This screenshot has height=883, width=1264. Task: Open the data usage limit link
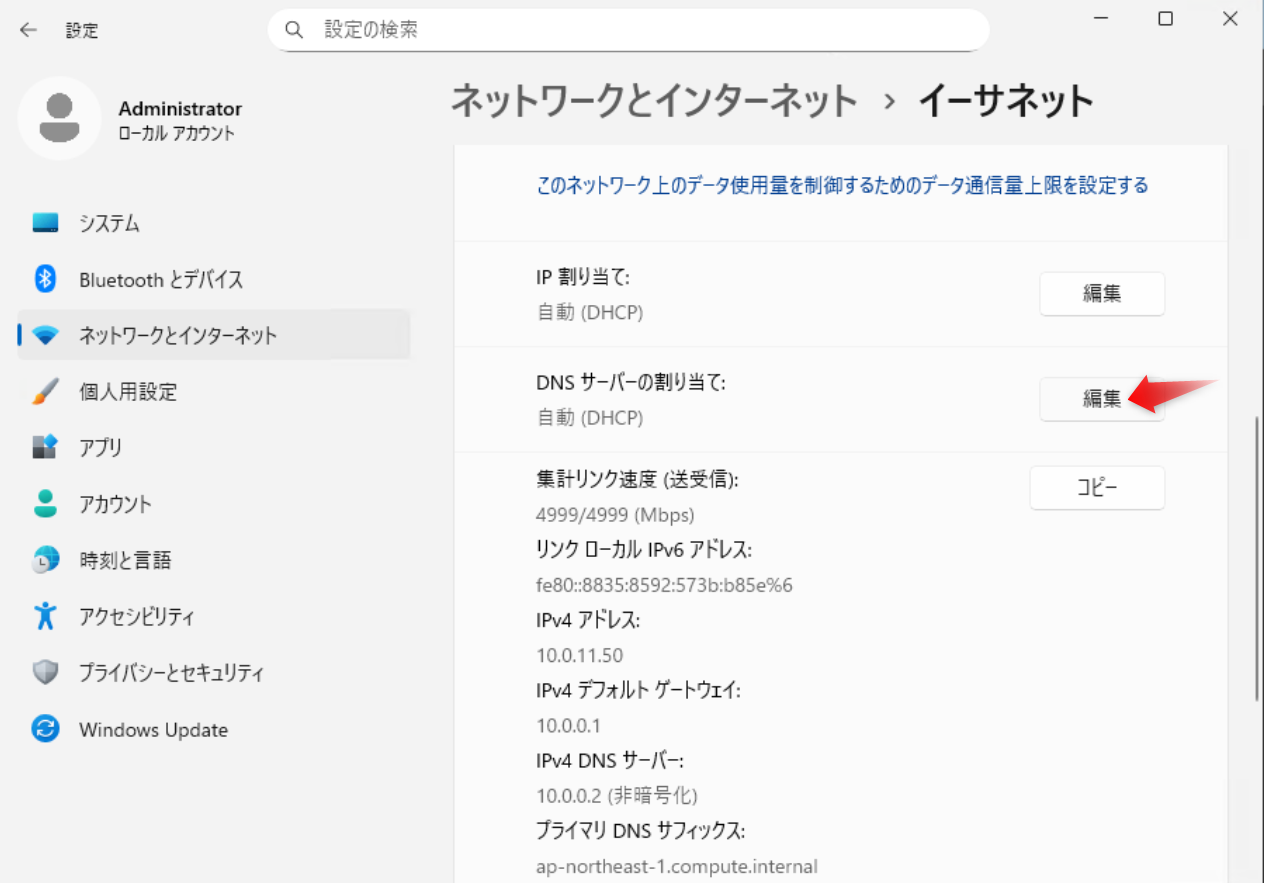point(842,185)
